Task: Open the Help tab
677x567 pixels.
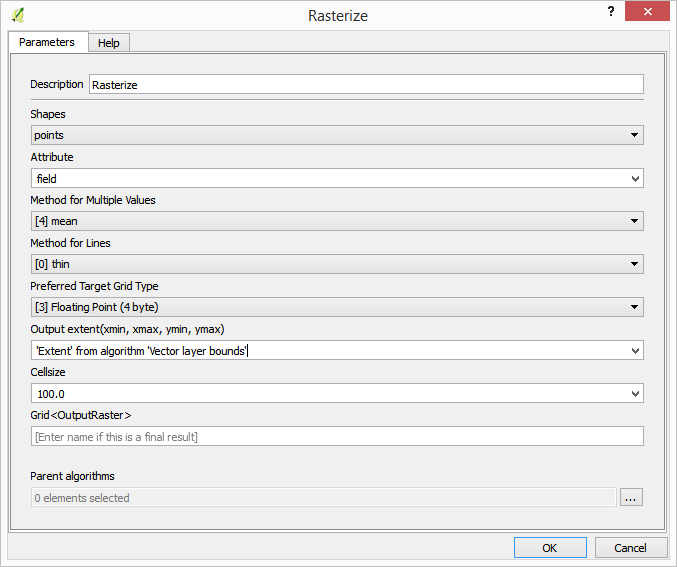Action: click(x=108, y=43)
